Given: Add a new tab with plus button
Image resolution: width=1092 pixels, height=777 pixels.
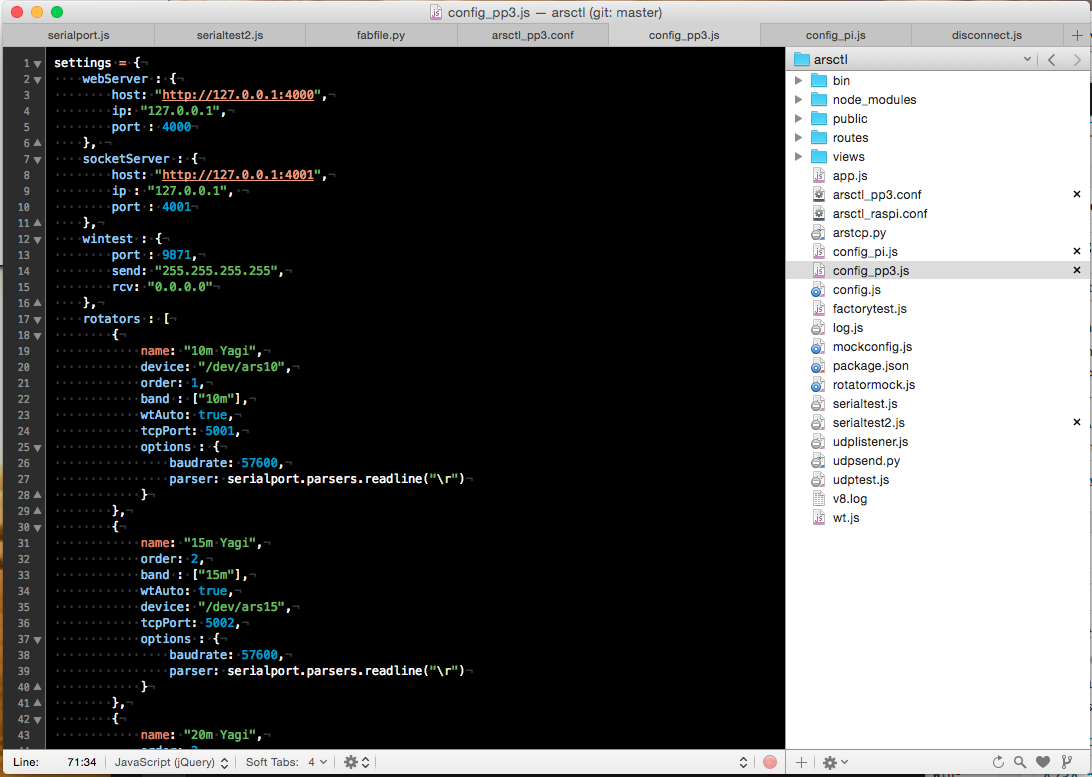Looking at the screenshot, I should [x=1077, y=36].
